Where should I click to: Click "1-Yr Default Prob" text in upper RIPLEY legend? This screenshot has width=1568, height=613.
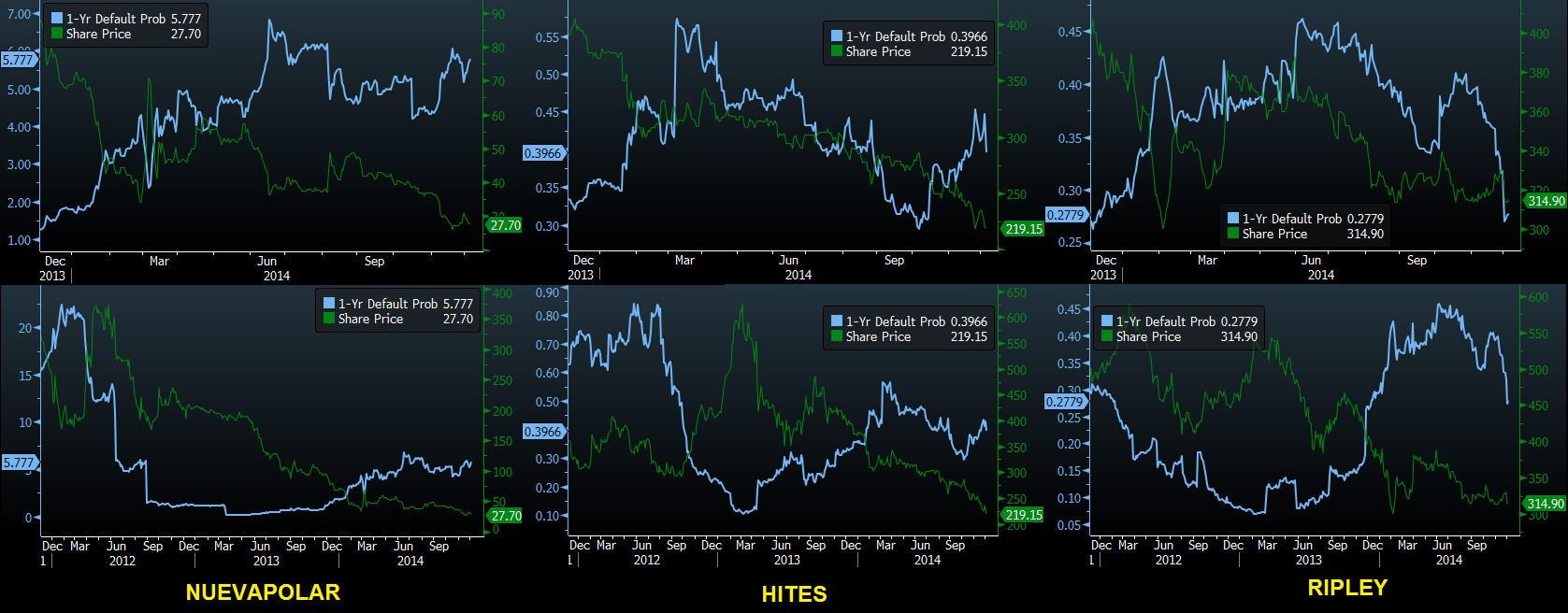coord(1292,219)
